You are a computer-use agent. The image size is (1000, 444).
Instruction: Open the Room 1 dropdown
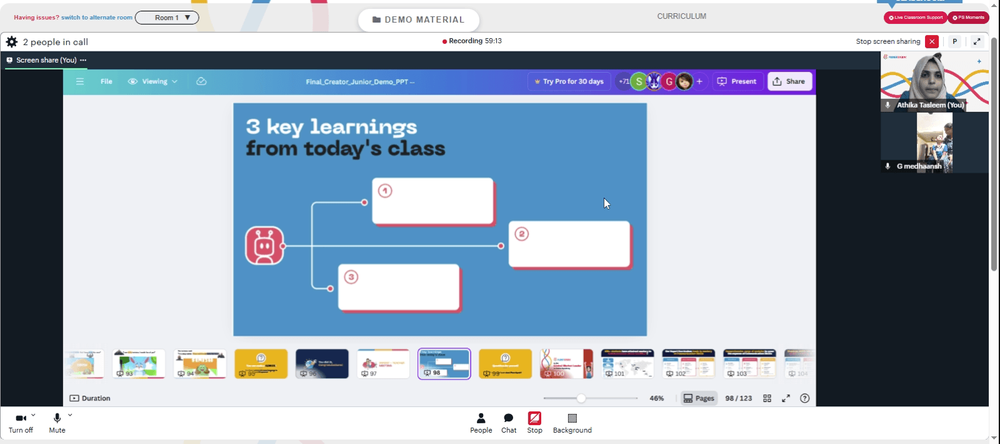(167, 18)
